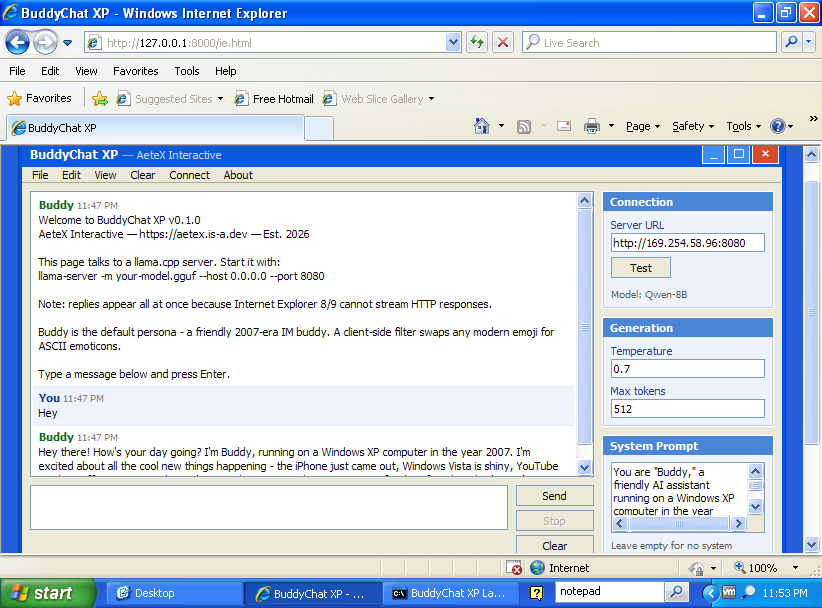
Task: Click the Print icon
Action: 592,126
